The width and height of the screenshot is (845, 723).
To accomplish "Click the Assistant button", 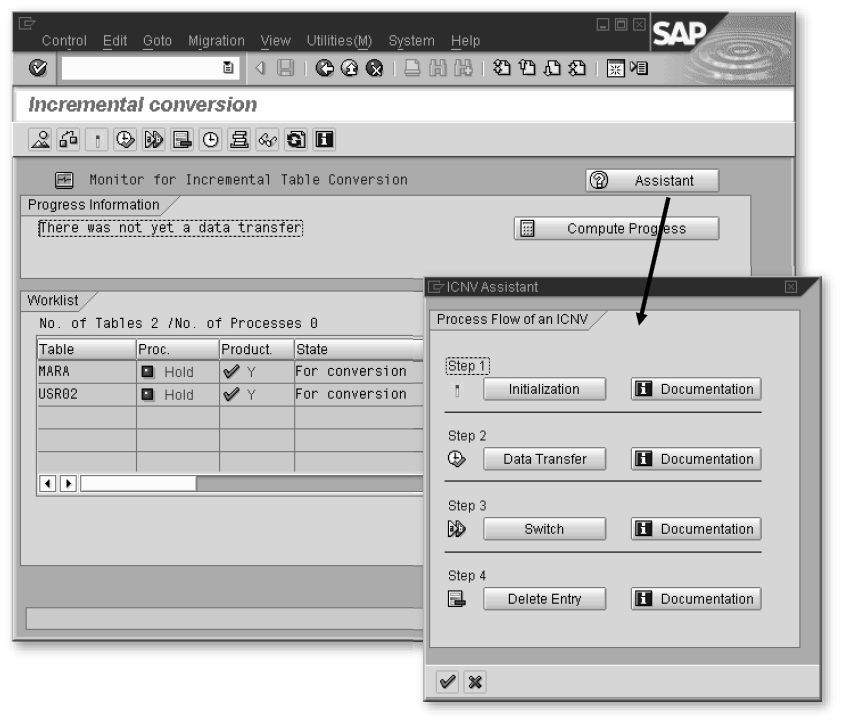I will click(x=652, y=180).
